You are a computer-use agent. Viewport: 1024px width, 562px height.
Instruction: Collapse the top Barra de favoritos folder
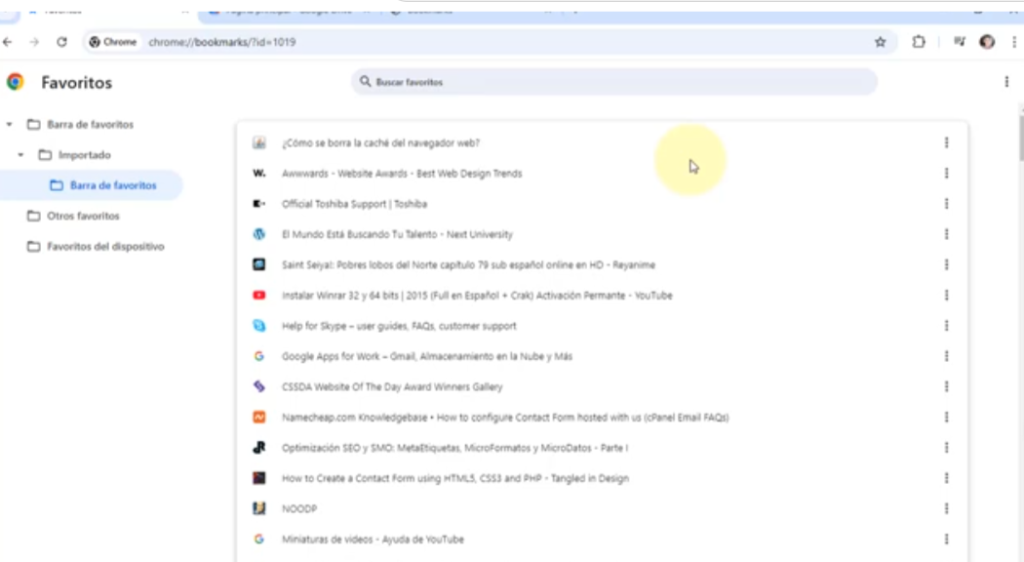click(10, 125)
